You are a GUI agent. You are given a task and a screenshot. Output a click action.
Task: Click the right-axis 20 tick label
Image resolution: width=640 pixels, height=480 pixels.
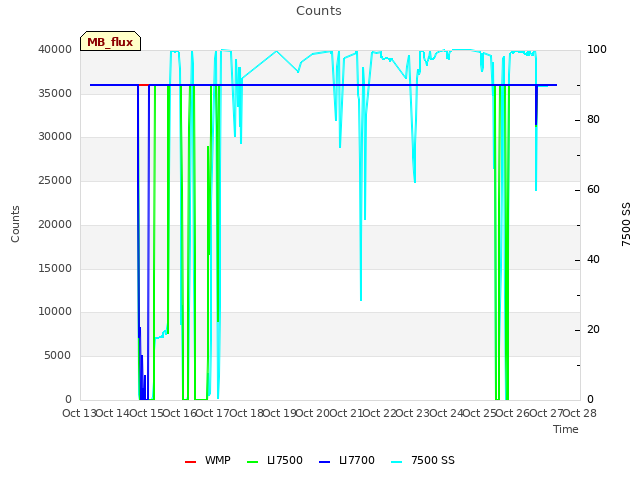(593, 330)
